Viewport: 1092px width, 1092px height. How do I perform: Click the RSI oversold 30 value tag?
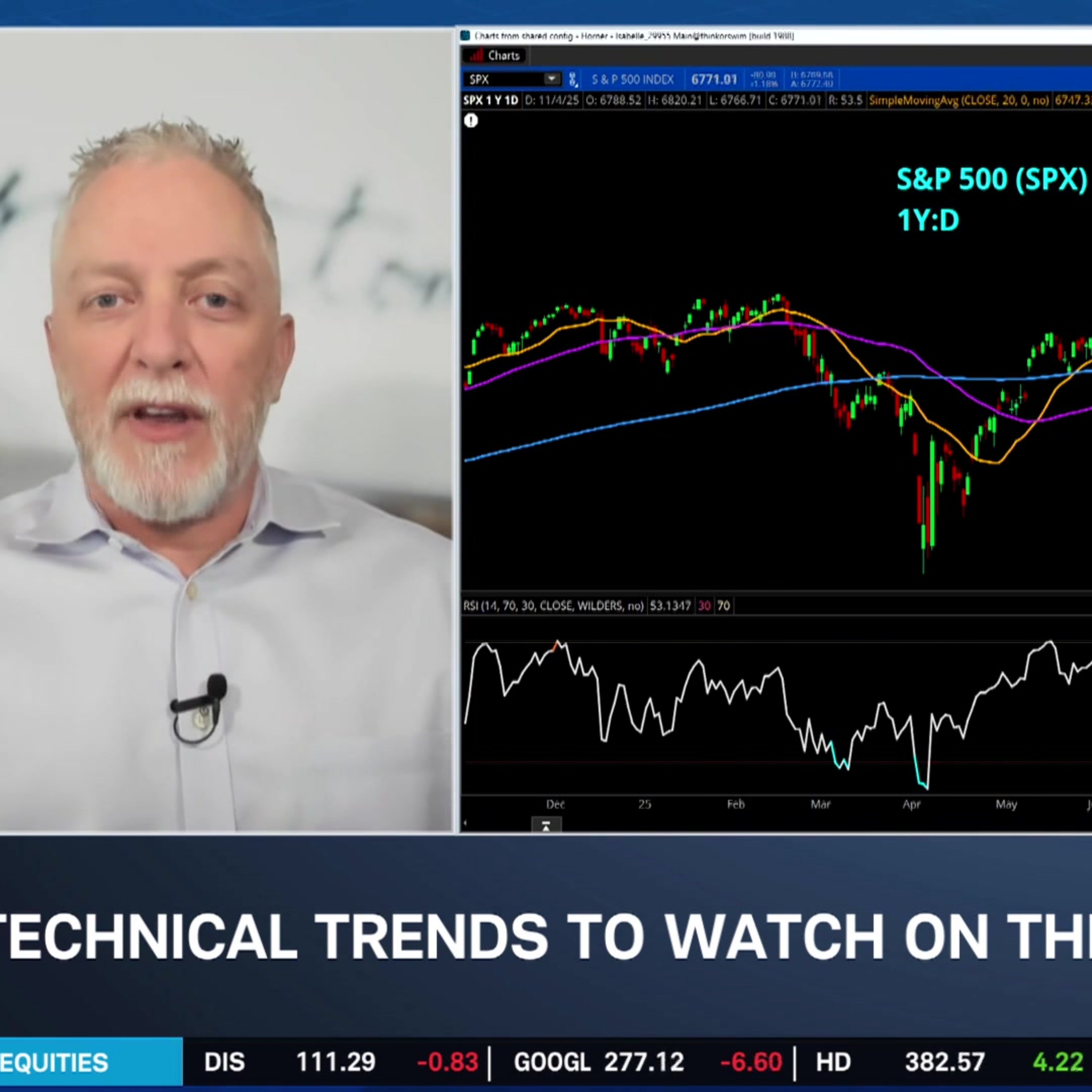[704, 606]
